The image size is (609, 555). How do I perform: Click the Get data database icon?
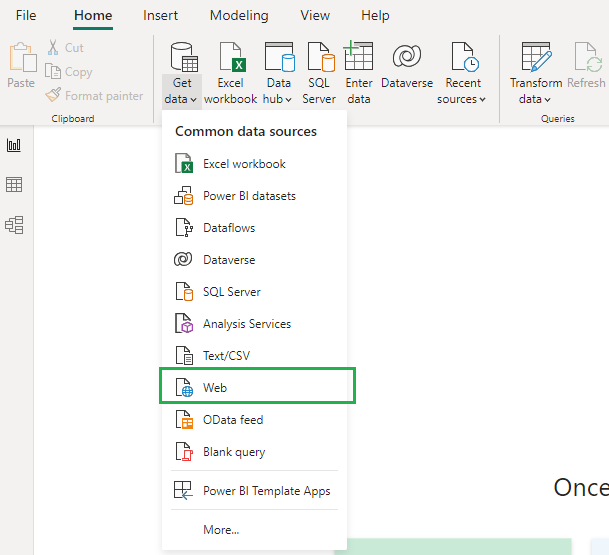(x=184, y=57)
